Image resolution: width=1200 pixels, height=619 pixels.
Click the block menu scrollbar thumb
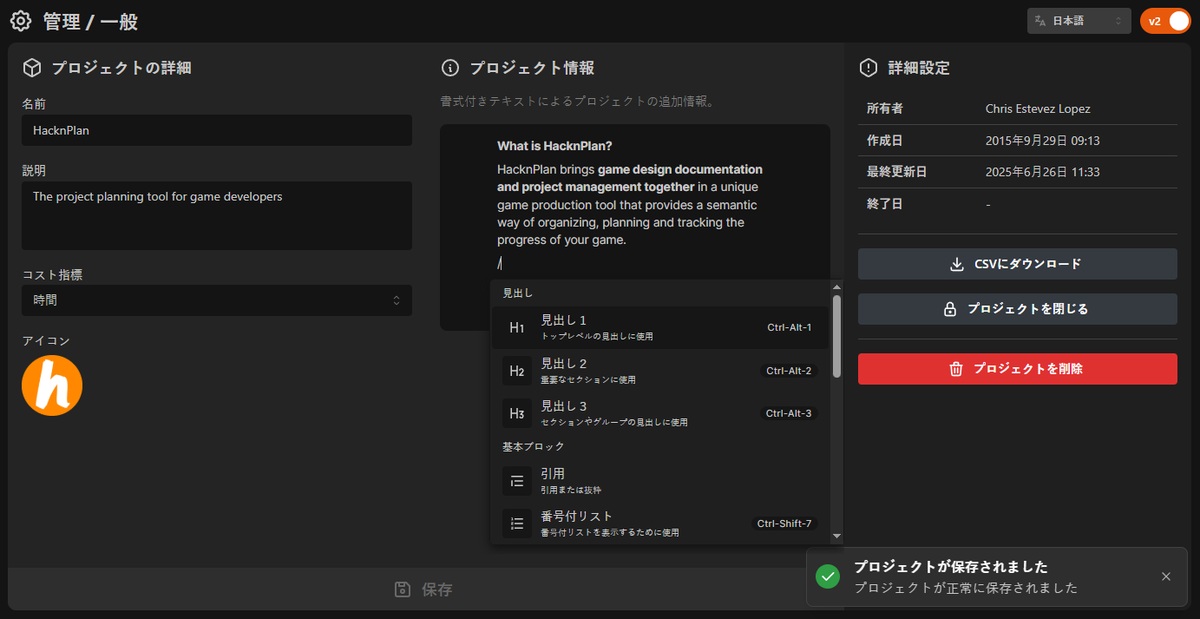836,336
